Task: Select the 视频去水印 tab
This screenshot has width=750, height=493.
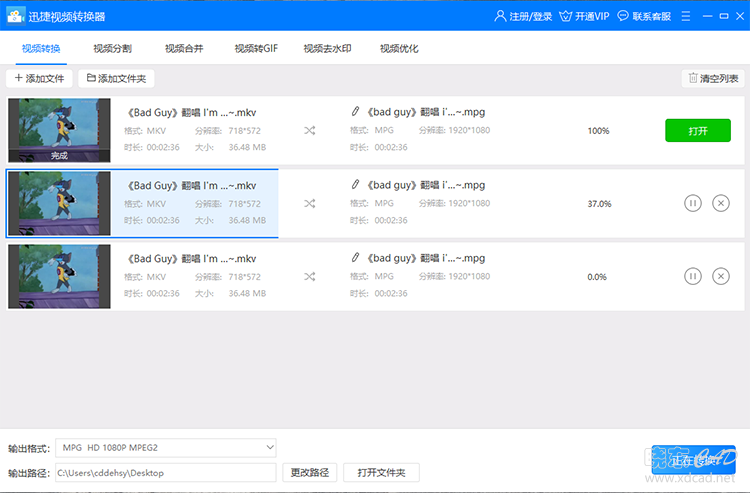Action: tap(328, 48)
